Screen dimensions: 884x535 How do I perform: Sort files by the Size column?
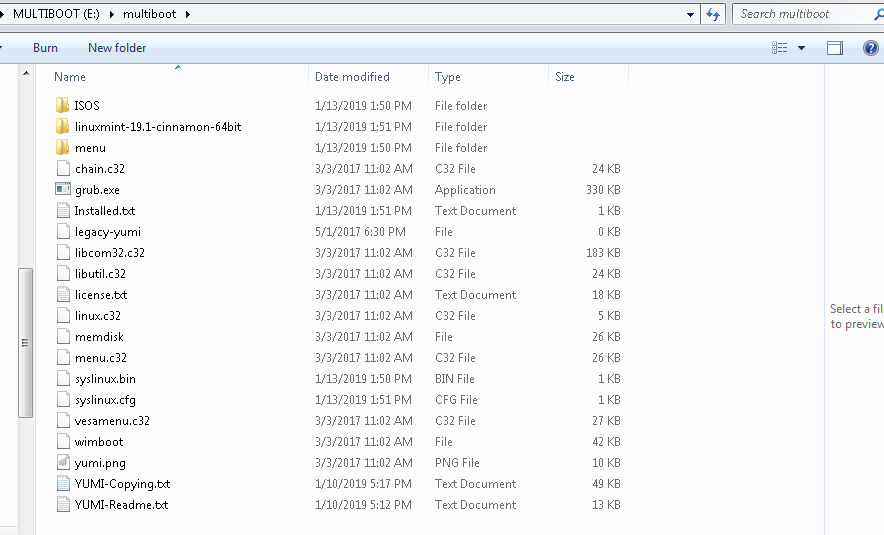pyautogui.click(x=565, y=77)
